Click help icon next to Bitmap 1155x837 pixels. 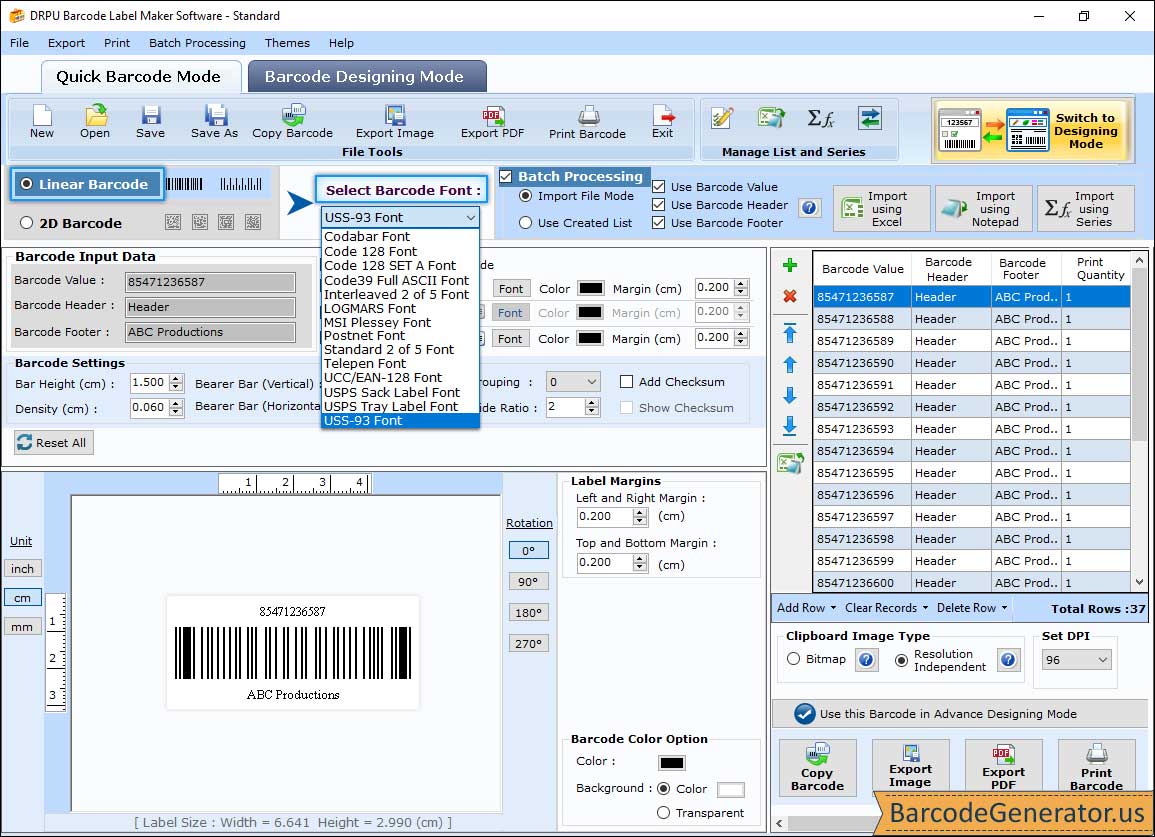pyautogui.click(x=867, y=659)
